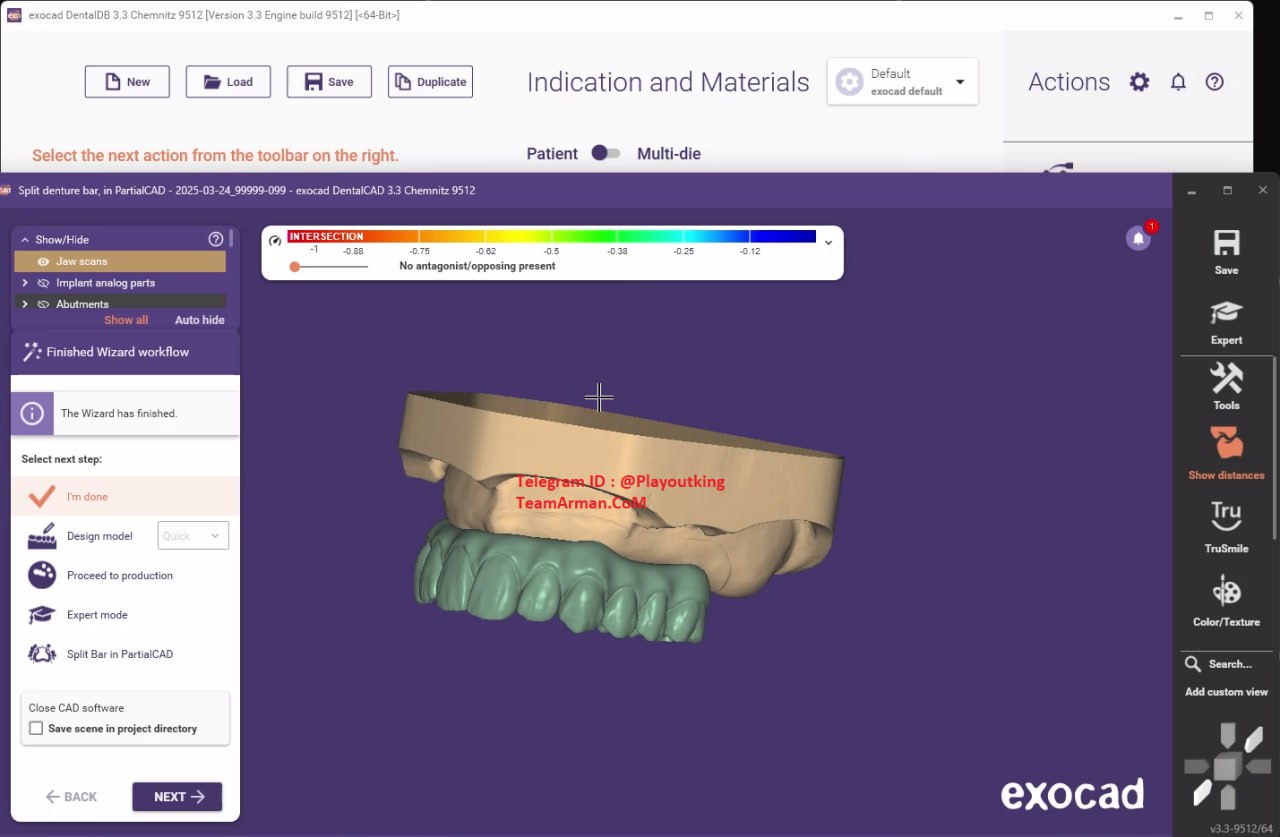Click the distance scale gauge icon
This screenshot has height=837, width=1280.
tap(275, 241)
